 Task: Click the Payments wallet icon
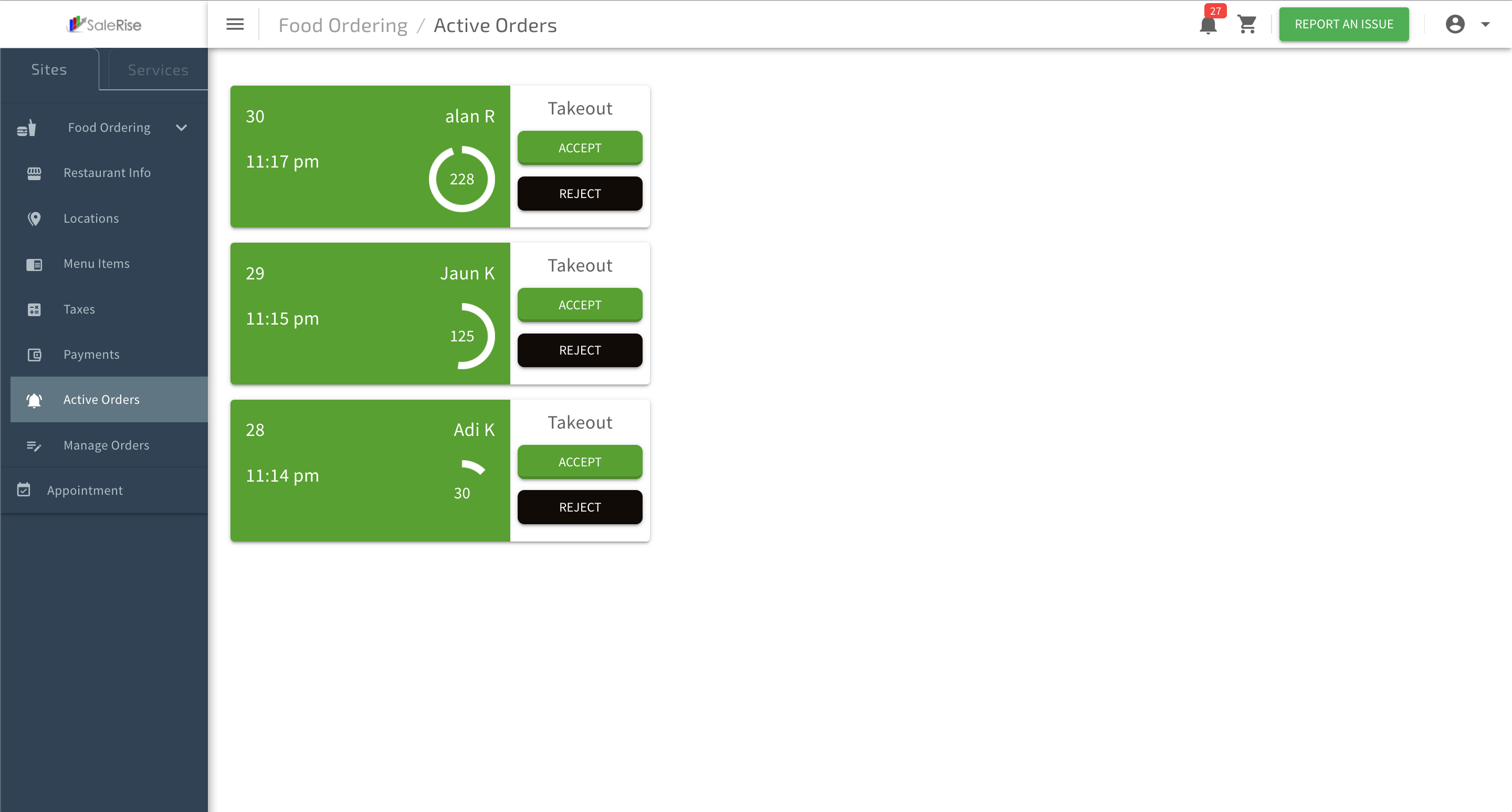pos(34,355)
